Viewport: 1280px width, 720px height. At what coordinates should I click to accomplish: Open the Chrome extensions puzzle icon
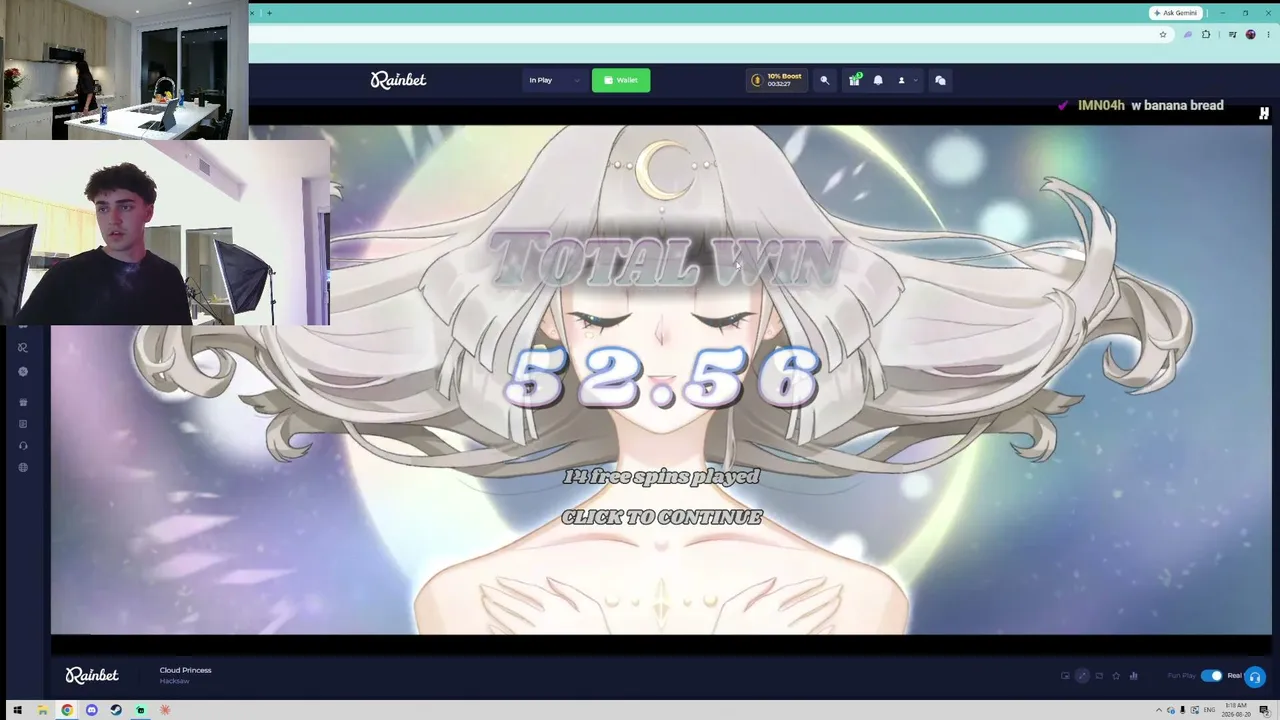[x=1206, y=34]
